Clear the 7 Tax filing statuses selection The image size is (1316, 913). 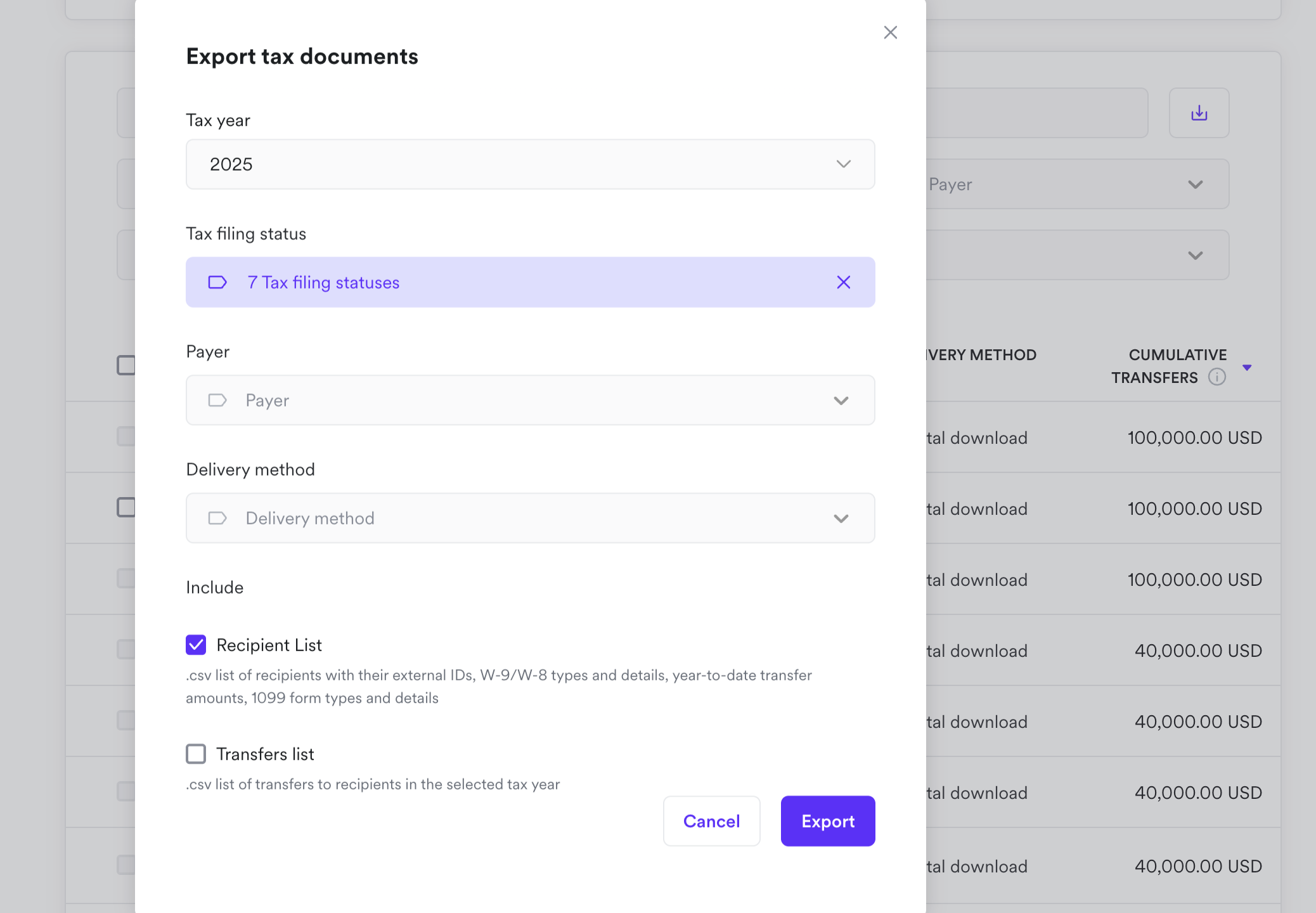click(x=843, y=282)
